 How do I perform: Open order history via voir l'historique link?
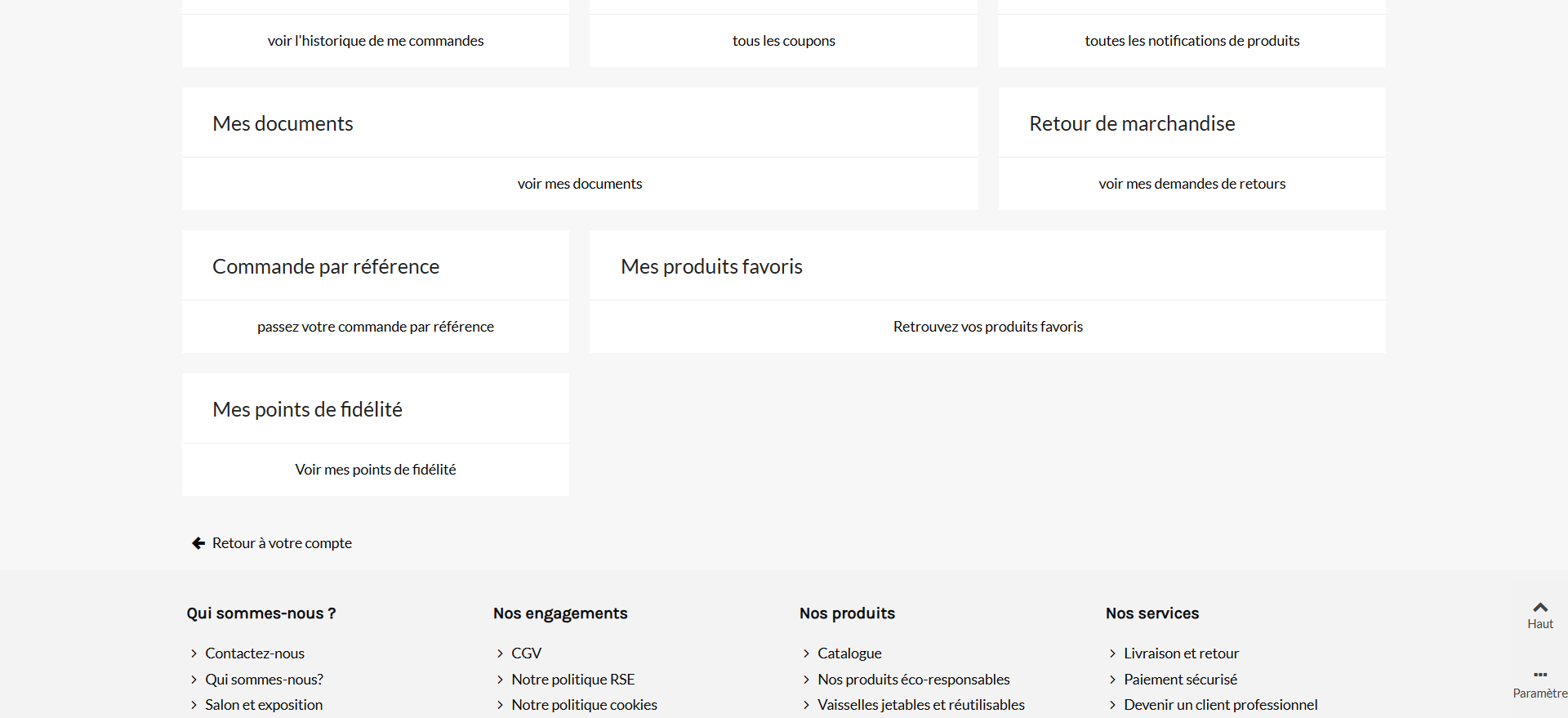(x=376, y=41)
